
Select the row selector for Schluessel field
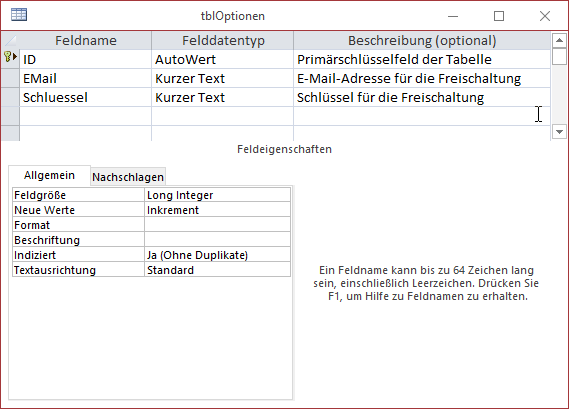tap(10, 97)
